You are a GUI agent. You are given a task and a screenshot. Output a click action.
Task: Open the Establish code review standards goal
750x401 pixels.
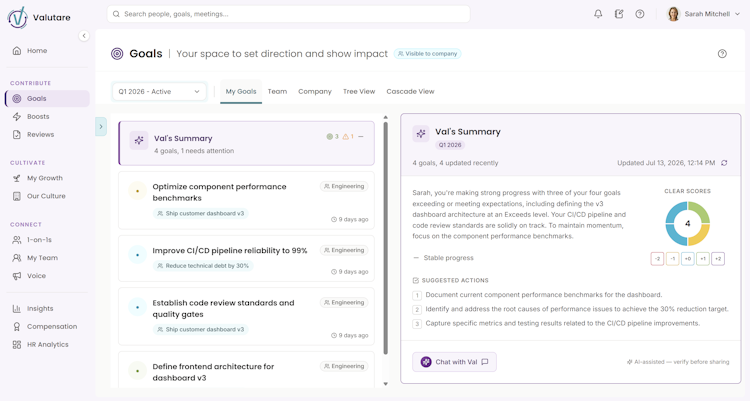click(x=246, y=316)
